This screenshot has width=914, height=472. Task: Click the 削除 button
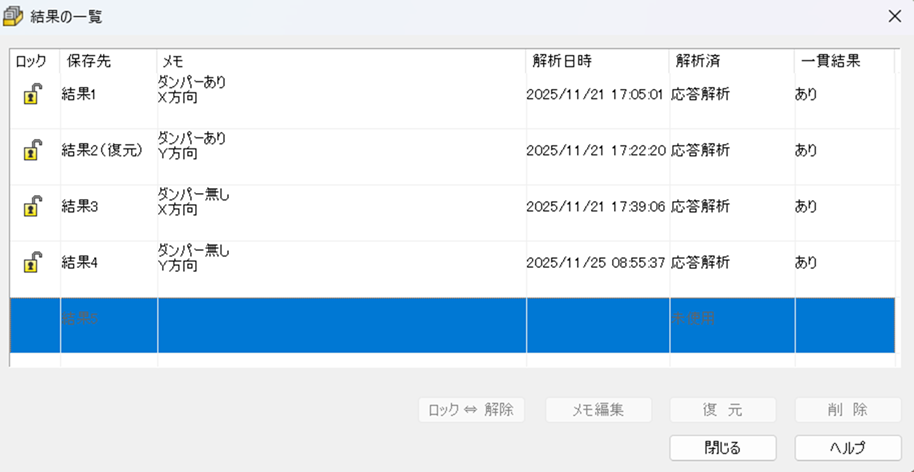(x=847, y=409)
